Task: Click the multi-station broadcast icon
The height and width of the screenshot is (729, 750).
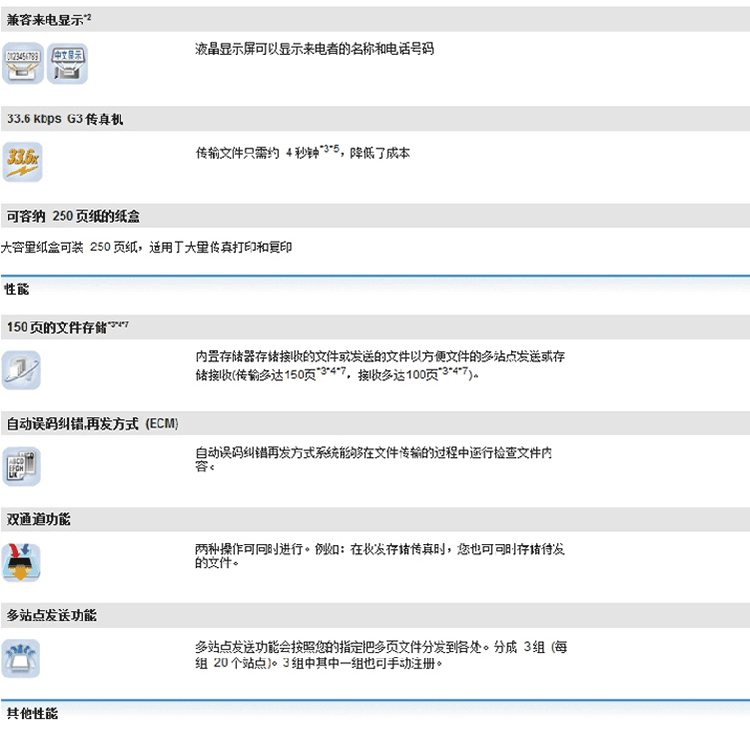Action: pos(21,659)
